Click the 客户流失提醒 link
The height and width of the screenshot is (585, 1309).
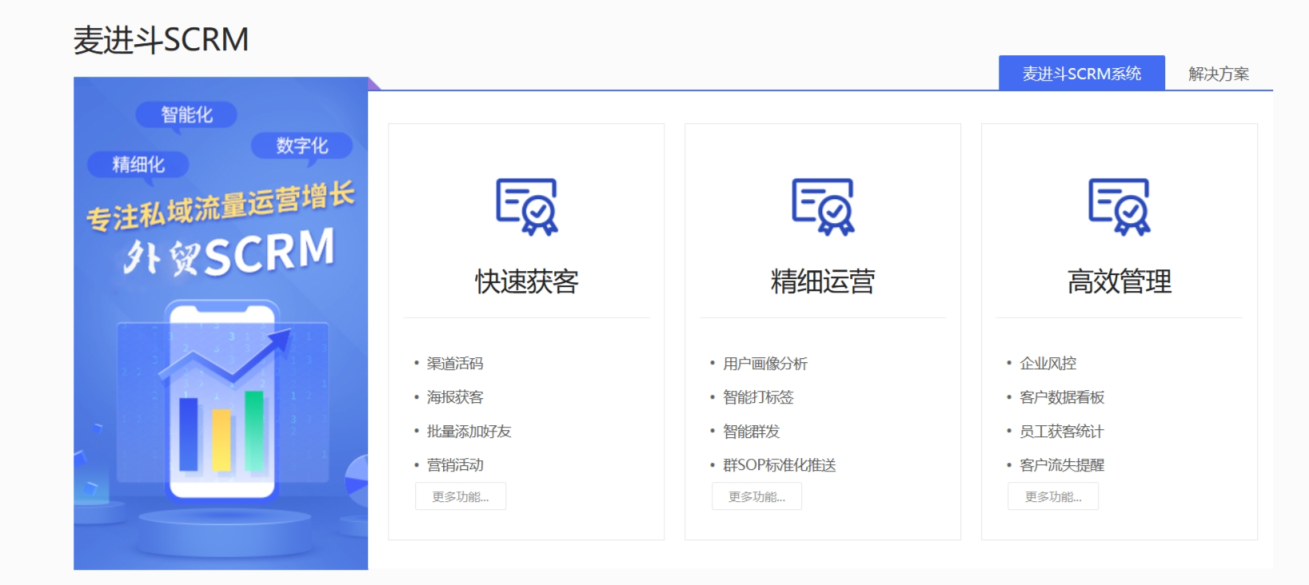point(1062,465)
